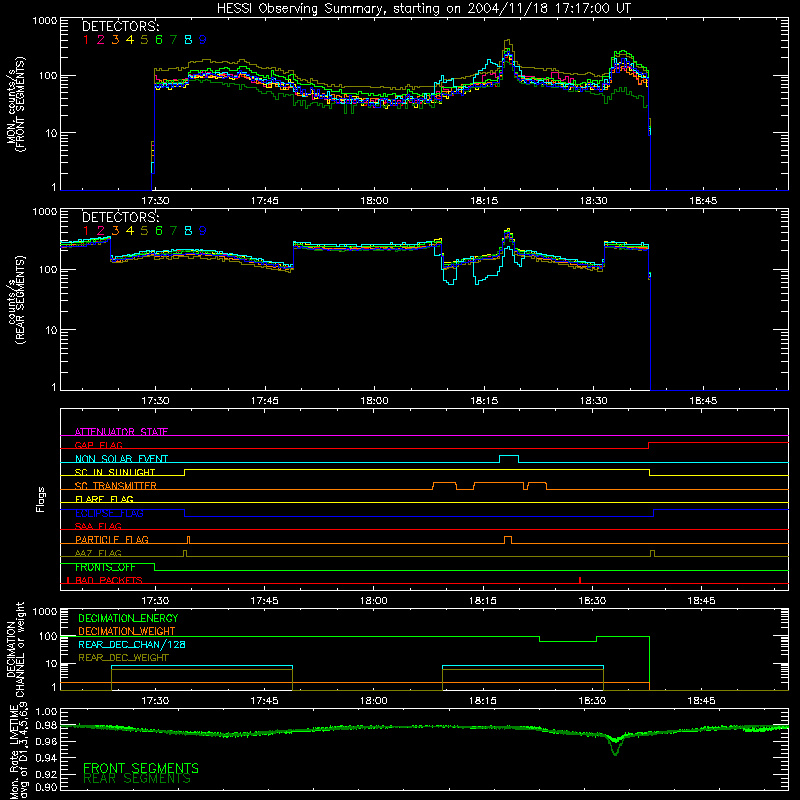Click the livetime dip near 18:33
Image resolution: width=800 pixels, height=800 pixels.
tap(616, 746)
